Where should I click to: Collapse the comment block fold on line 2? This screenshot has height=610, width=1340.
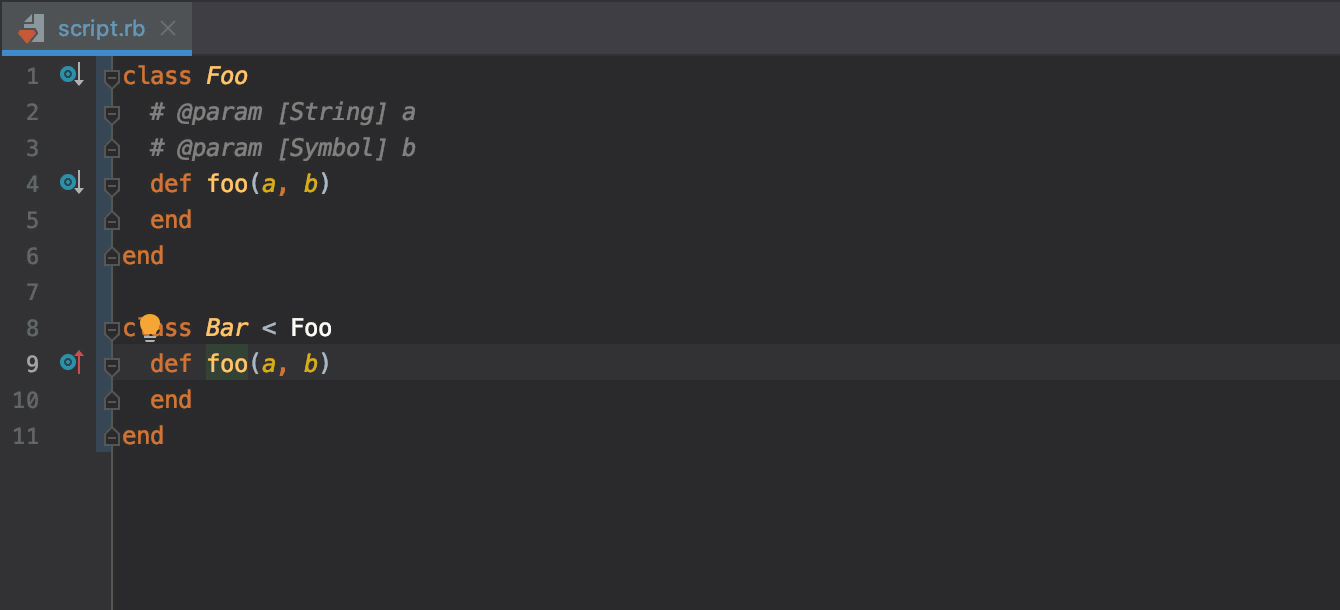pos(112,113)
